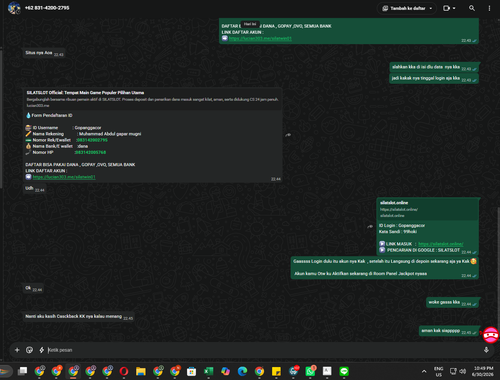
Task: Open Copilot from the taskbar
Action: [226, 371]
